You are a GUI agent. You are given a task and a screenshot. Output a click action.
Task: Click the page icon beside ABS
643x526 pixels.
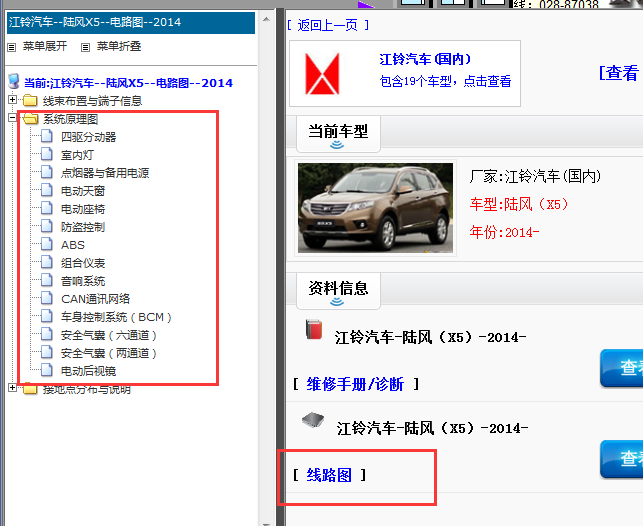(x=47, y=244)
